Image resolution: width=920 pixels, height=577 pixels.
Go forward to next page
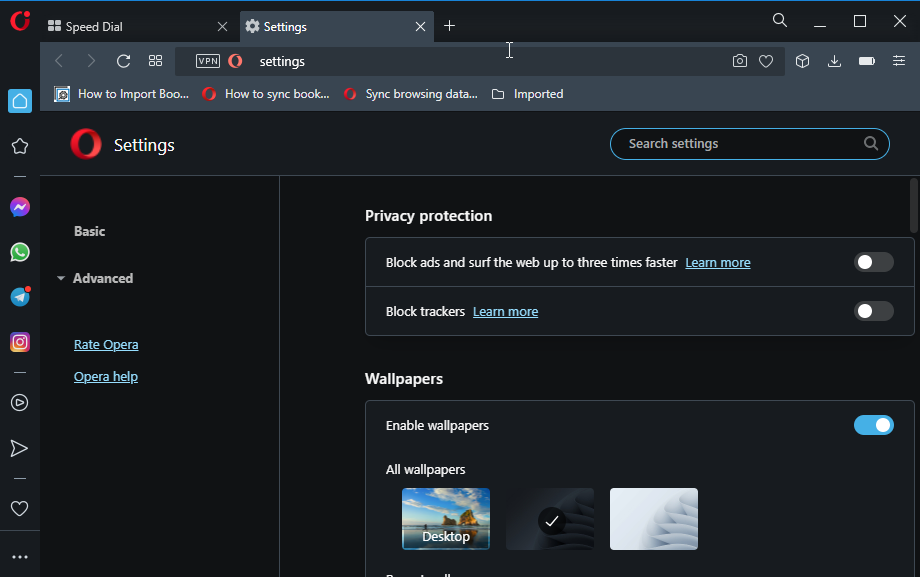(x=91, y=61)
